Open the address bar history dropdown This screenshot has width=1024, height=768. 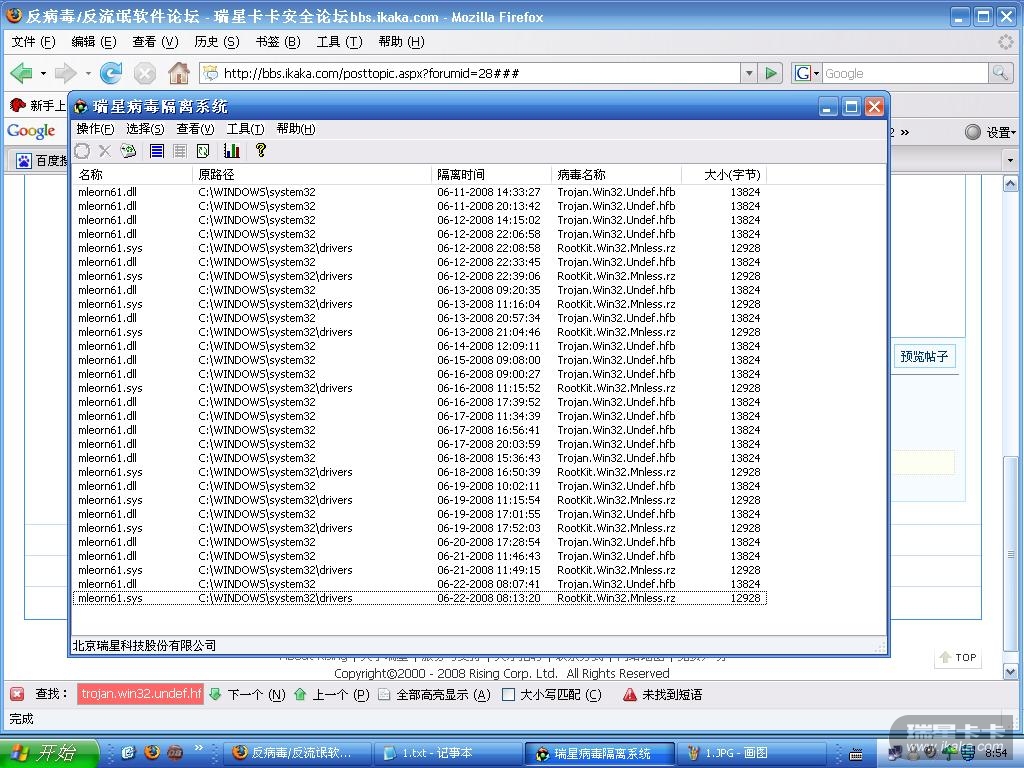click(x=749, y=73)
